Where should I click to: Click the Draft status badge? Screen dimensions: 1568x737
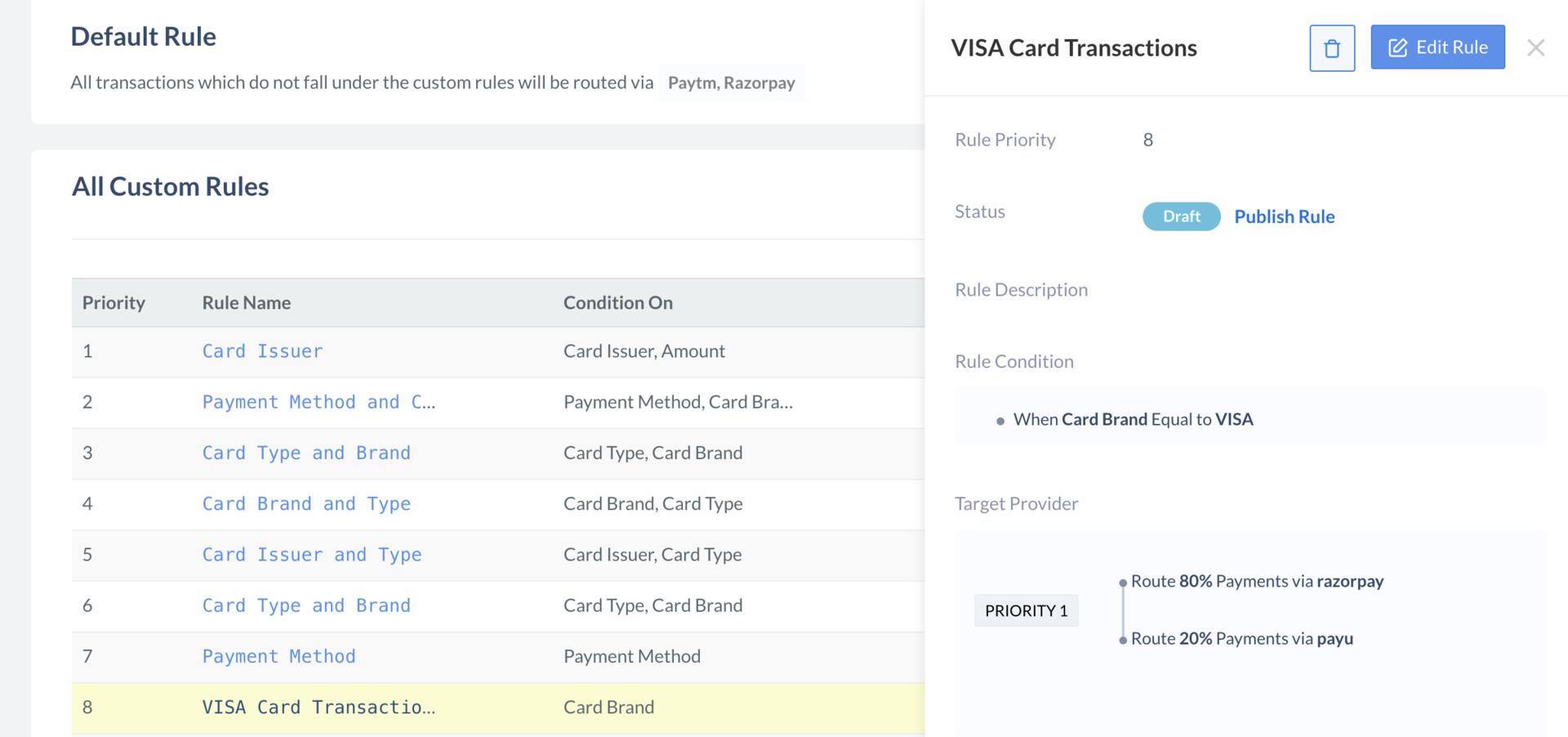click(x=1181, y=217)
